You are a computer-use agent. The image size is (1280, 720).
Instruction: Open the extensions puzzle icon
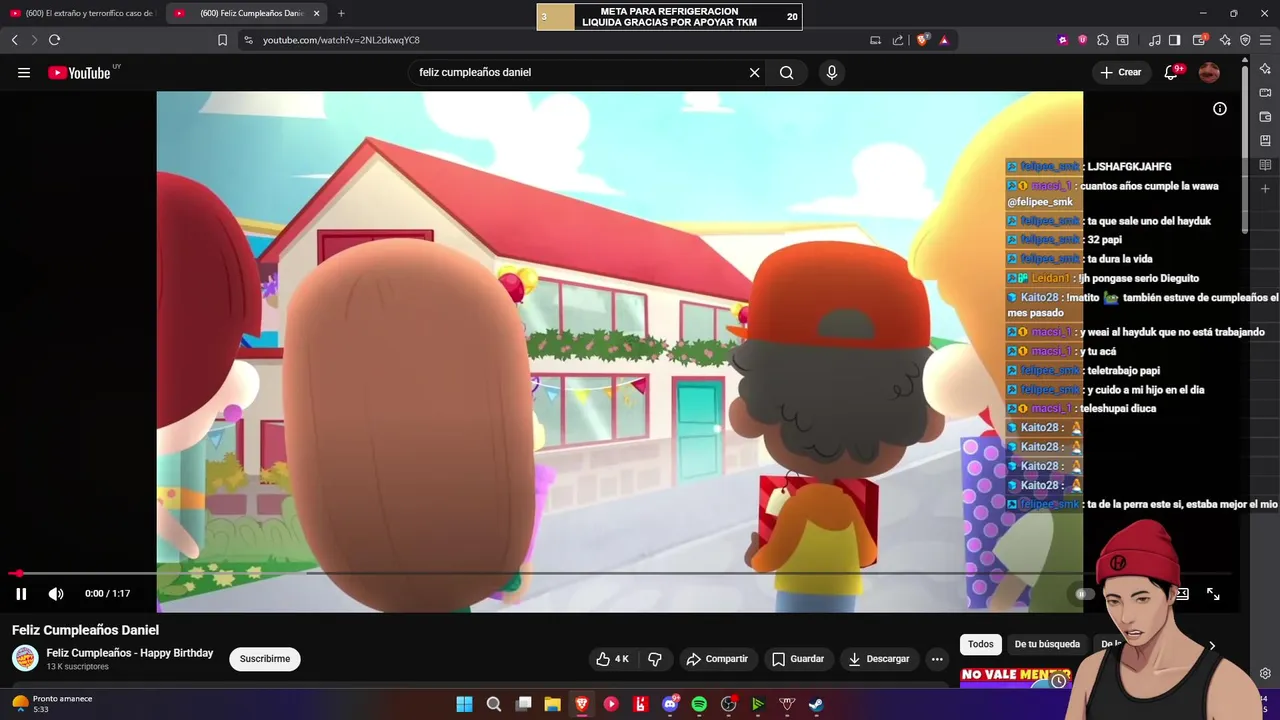coord(1102,40)
